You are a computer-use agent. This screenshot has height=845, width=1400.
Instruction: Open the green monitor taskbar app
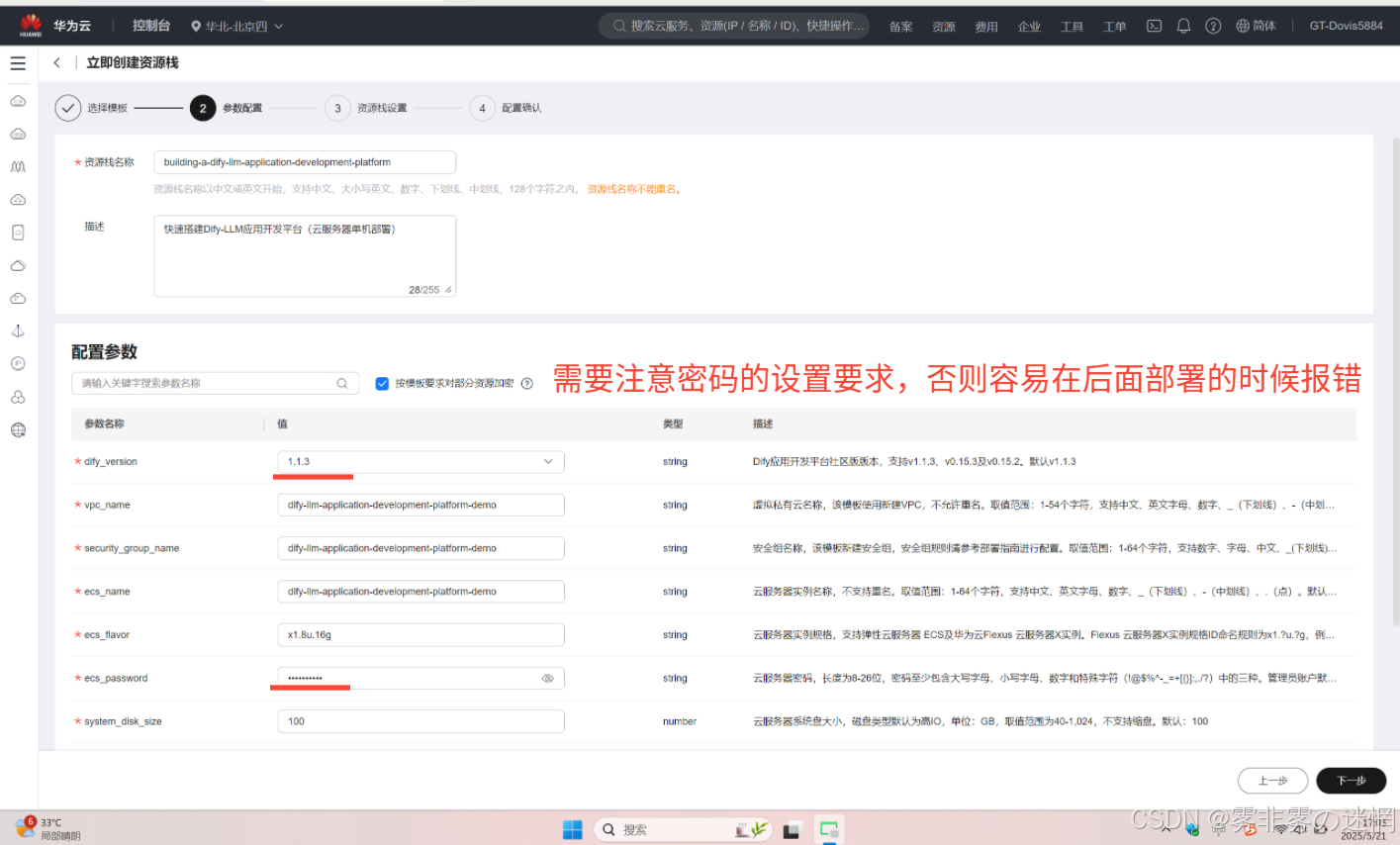[x=829, y=829]
